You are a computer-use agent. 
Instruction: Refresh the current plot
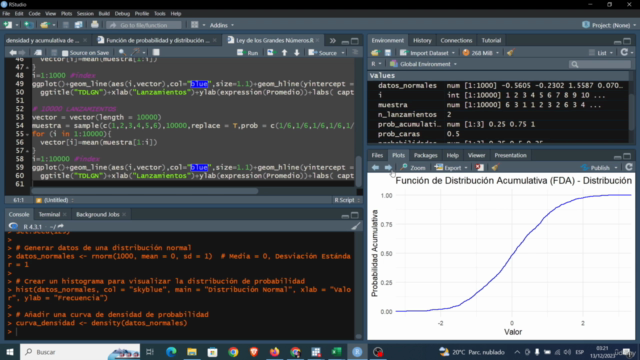(629, 167)
